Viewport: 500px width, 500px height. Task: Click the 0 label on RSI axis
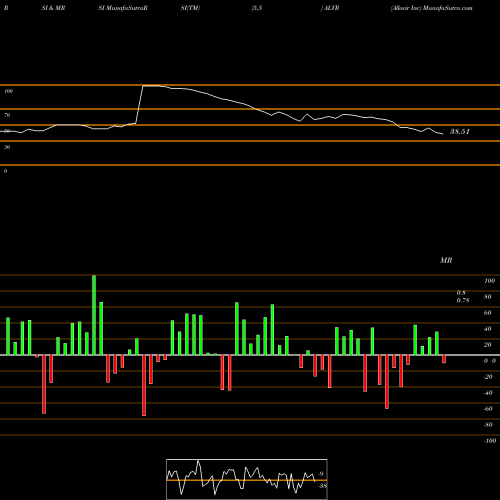(x=5, y=171)
